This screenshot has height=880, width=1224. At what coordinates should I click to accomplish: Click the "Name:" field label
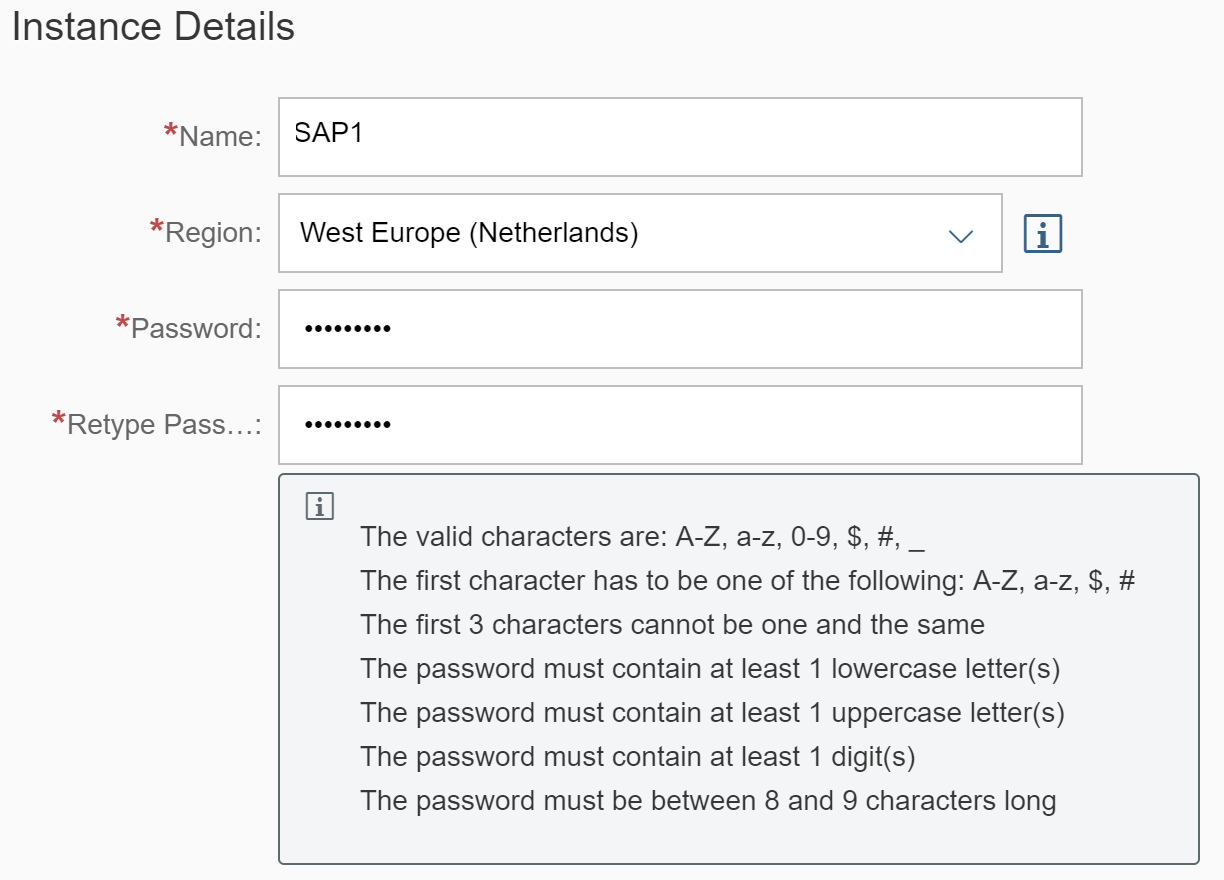point(220,137)
